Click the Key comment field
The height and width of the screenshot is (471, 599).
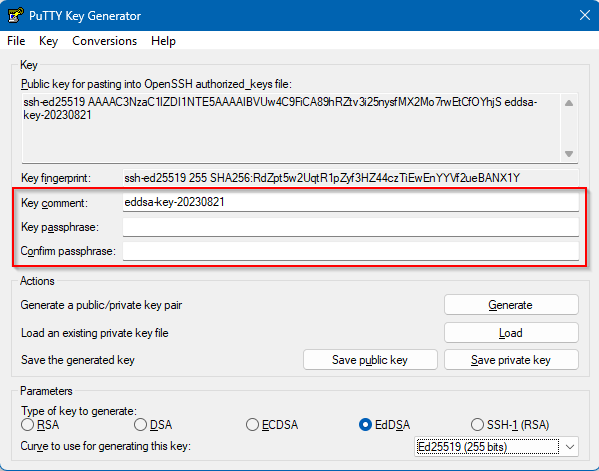click(x=351, y=202)
